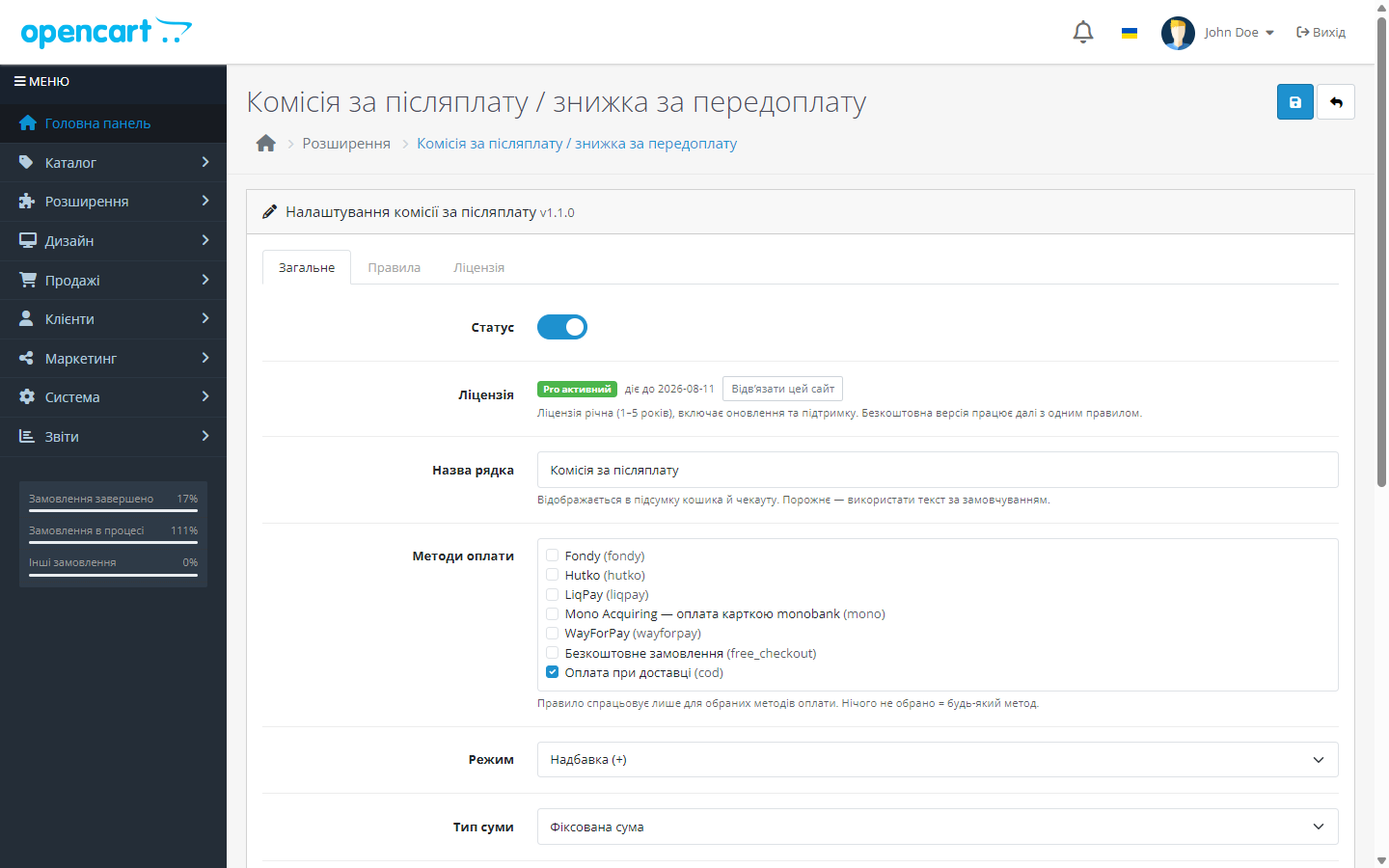The height and width of the screenshot is (868, 1389).
Task: Check the Fondy (fondy) payment method
Action: 553,556
